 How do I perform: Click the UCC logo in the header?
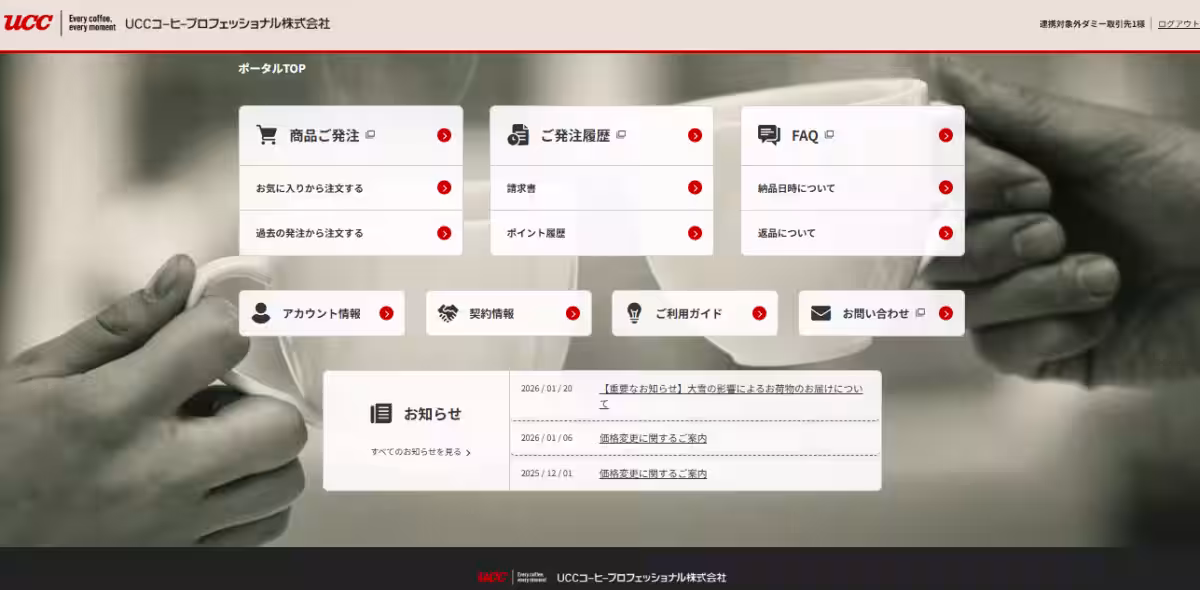click(x=31, y=20)
